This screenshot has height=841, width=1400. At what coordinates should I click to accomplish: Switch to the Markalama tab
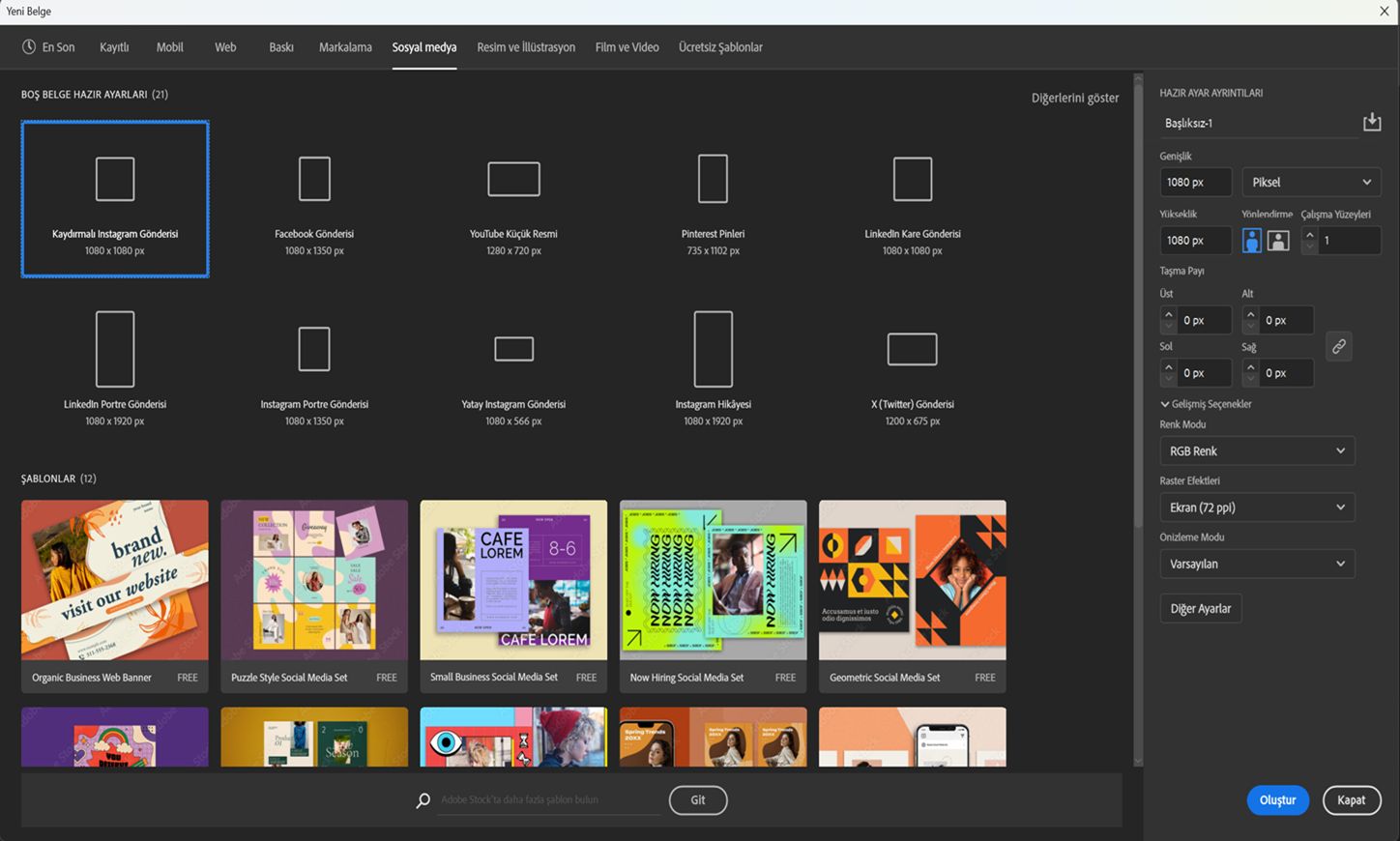[x=345, y=46]
